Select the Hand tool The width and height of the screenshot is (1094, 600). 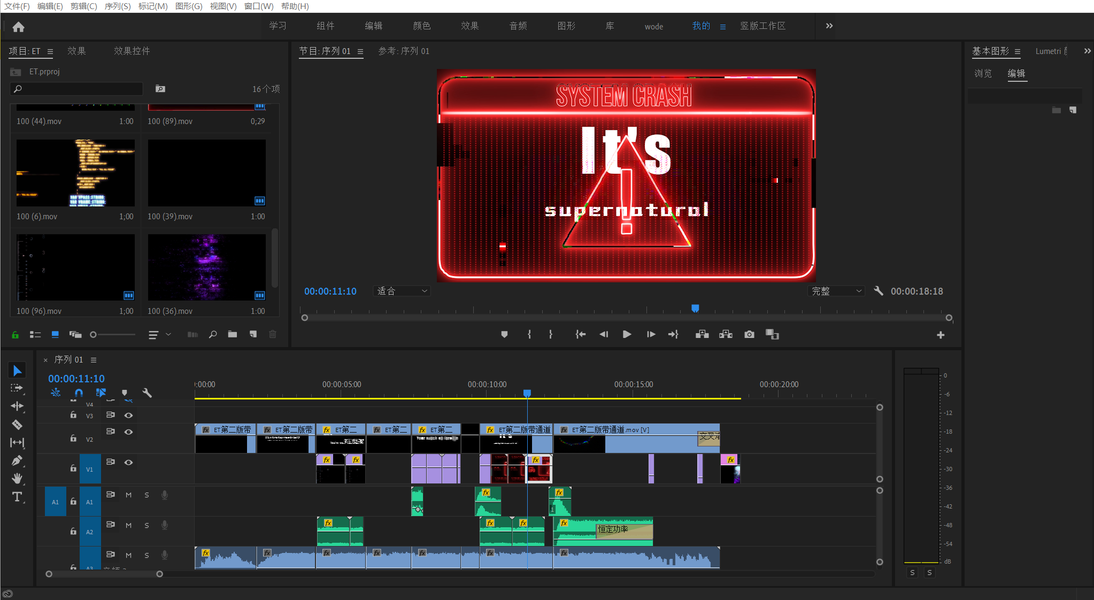click(x=17, y=479)
